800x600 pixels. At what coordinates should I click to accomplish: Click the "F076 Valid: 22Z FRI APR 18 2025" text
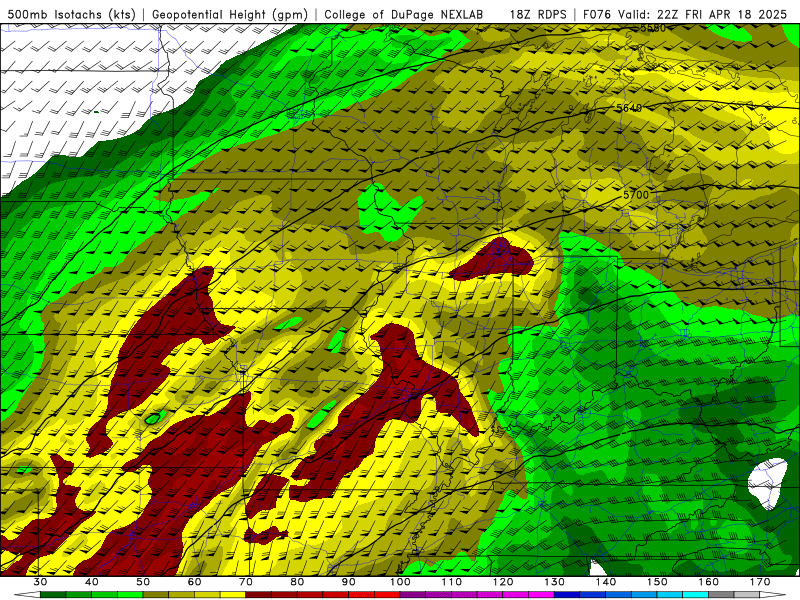(x=685, y=14)
